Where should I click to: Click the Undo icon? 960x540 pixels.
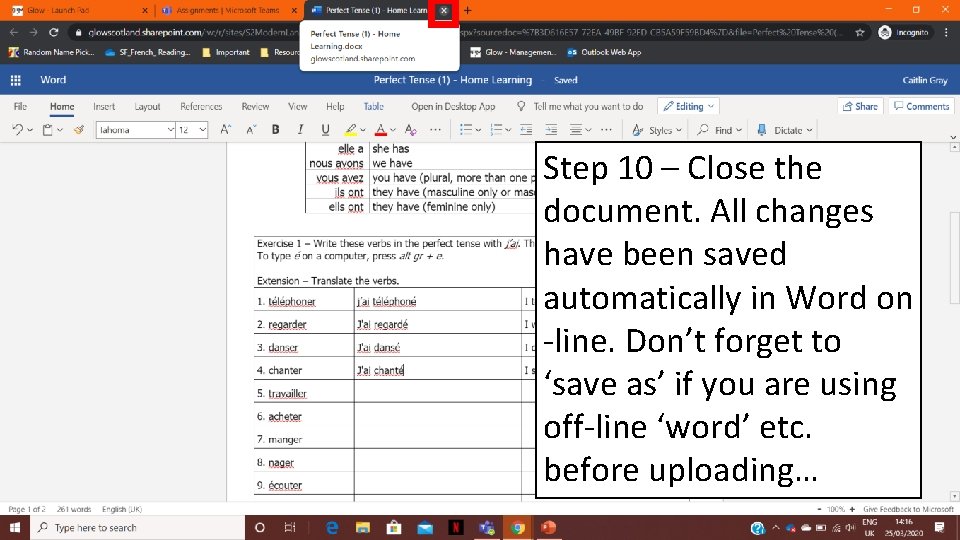(x=18, y=130)
